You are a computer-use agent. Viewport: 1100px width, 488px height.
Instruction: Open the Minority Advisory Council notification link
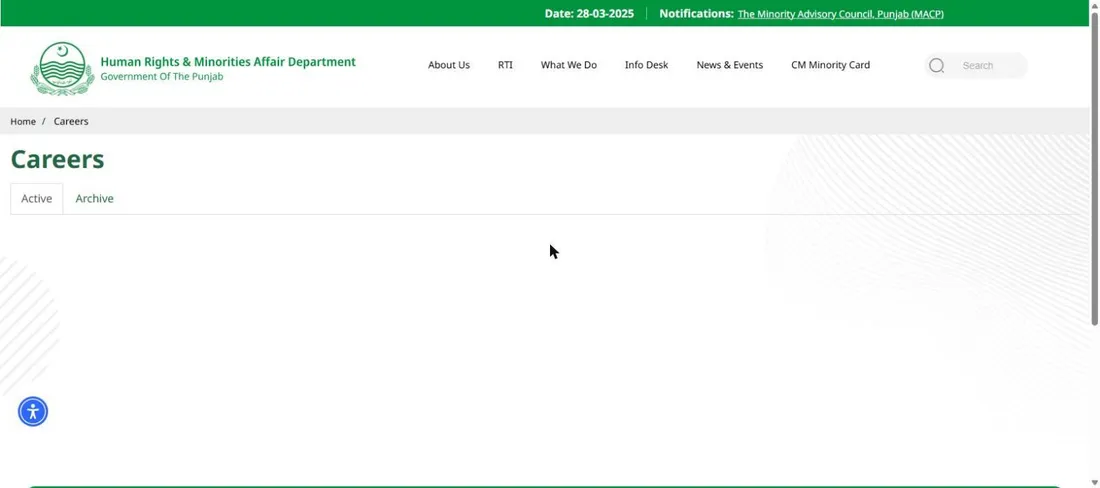tap(840, 14)
